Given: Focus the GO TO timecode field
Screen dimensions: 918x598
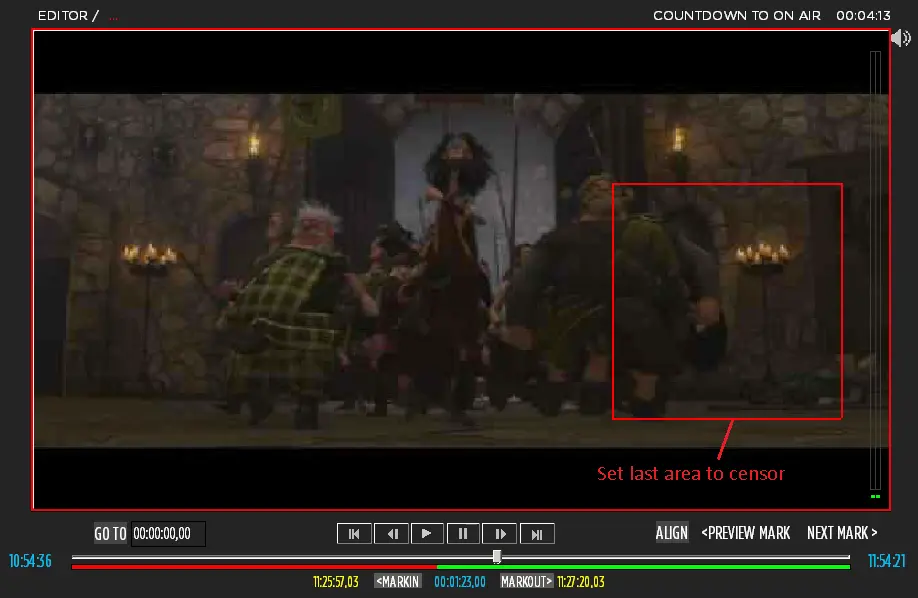Looking at the screenshot, I should [168, 534].
